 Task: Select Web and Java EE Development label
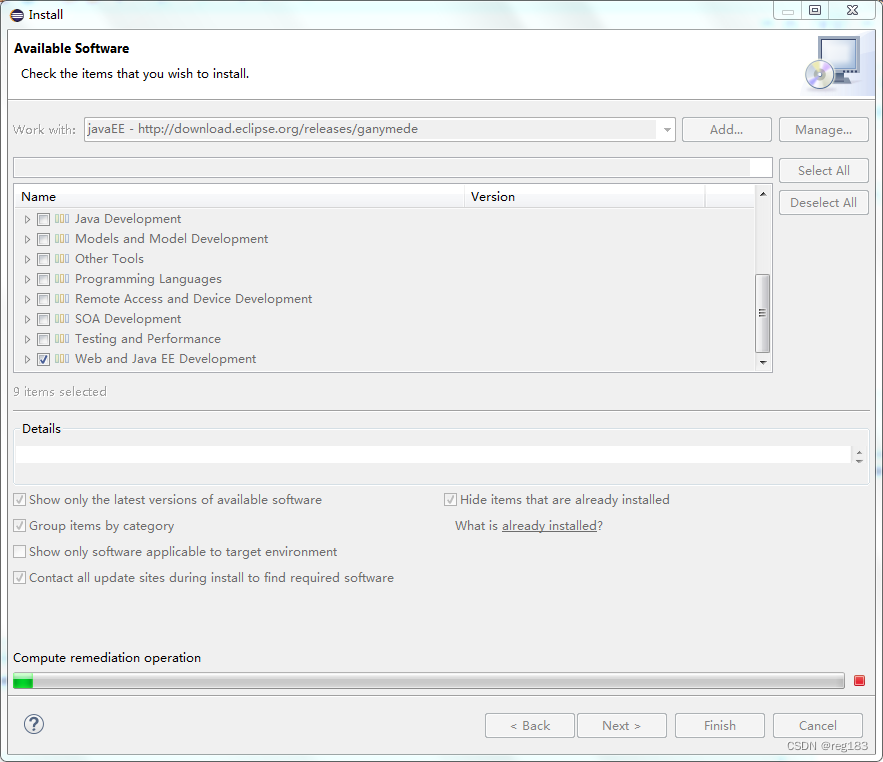click(x=166, y=359)
